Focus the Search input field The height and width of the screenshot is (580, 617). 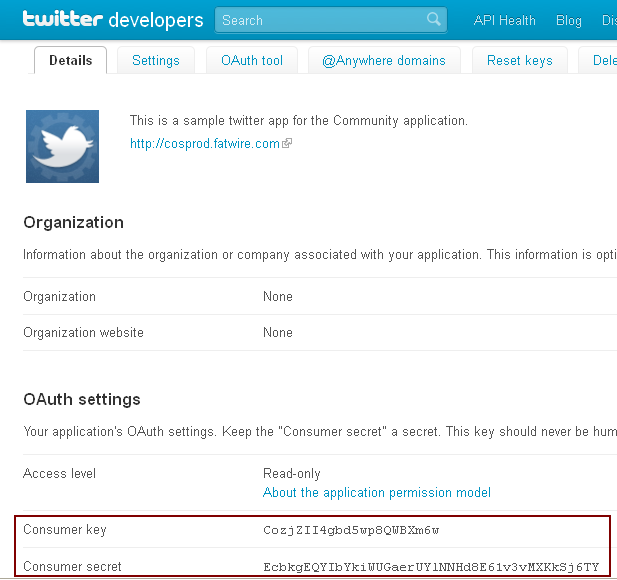(331, 20)
